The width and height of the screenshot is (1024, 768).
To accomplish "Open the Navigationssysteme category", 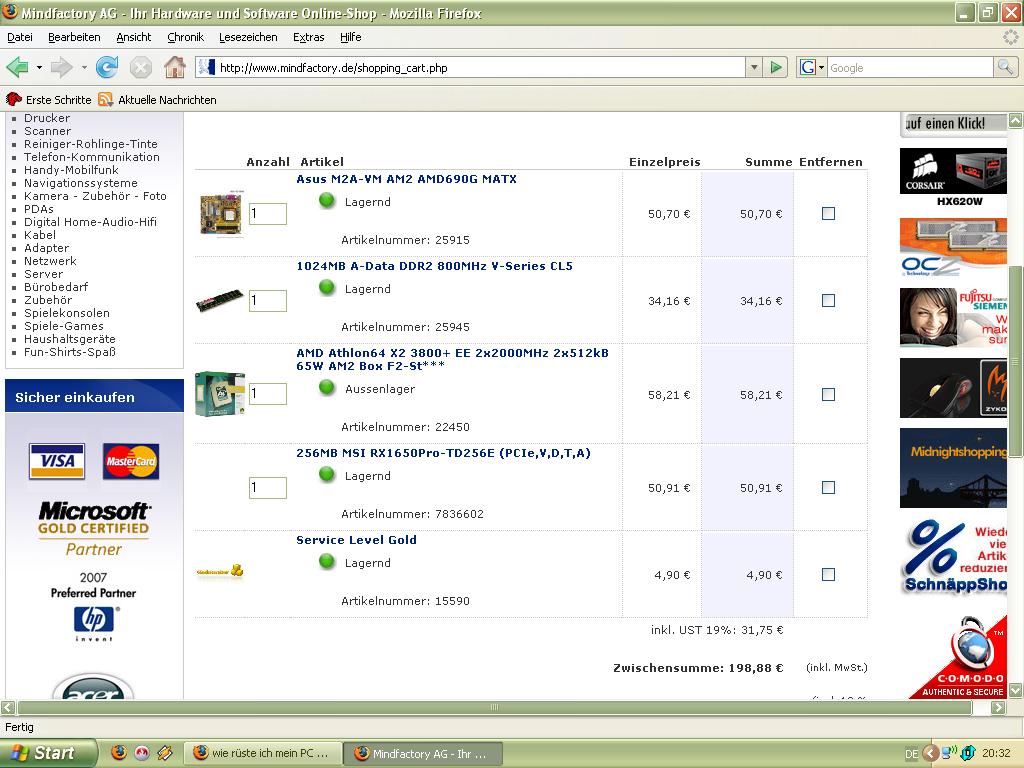I will click(x=81, y=183).
